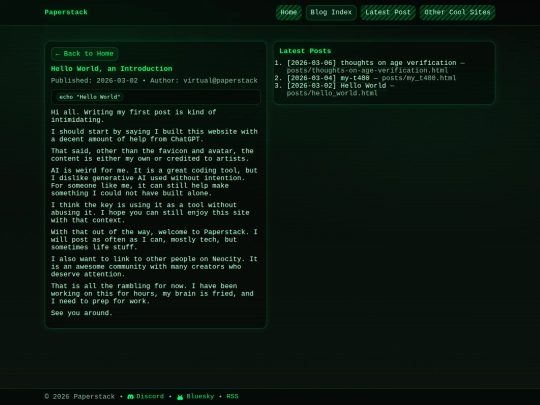Click the echo "Hello World" code snippet
Viewport: 540px width, 405px height.
pyautogui.click(x=90, y=97)
